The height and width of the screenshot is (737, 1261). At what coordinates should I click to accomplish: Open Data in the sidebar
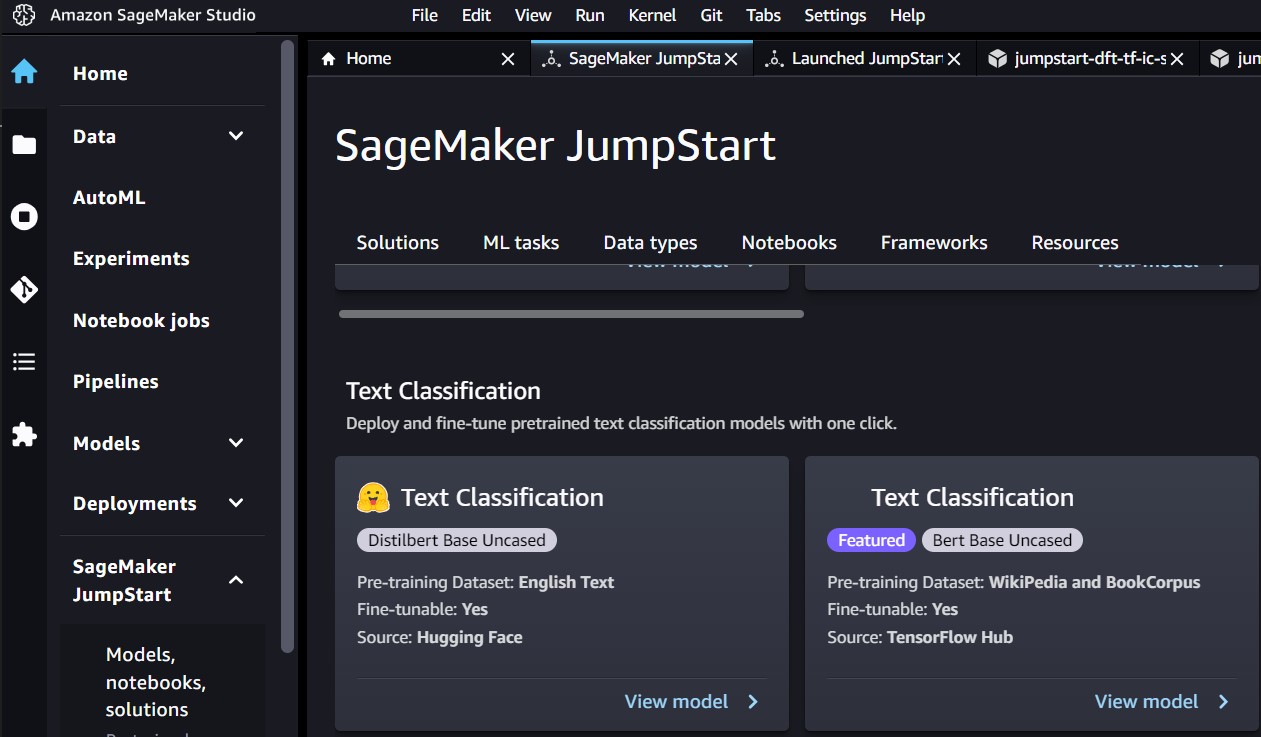[x=94, y=137]
